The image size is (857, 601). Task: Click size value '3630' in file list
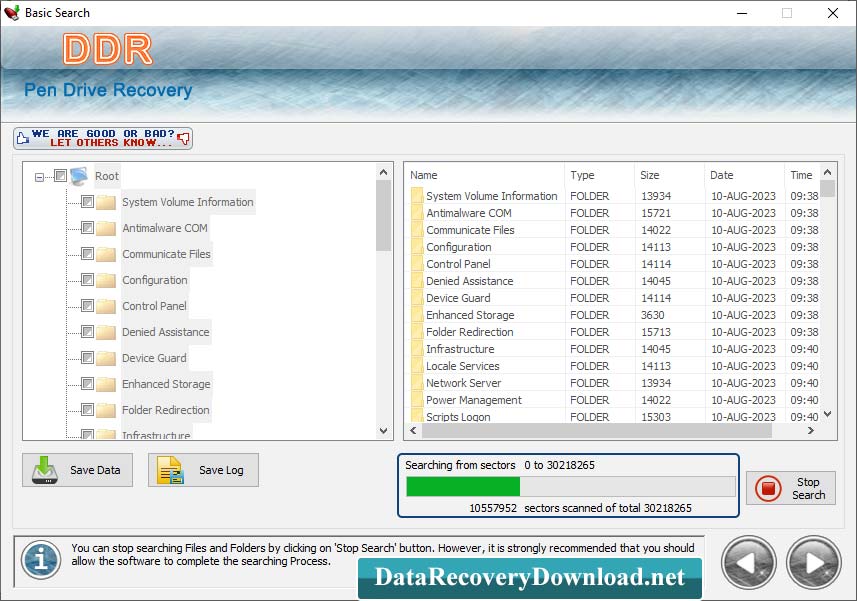[653, 315]
